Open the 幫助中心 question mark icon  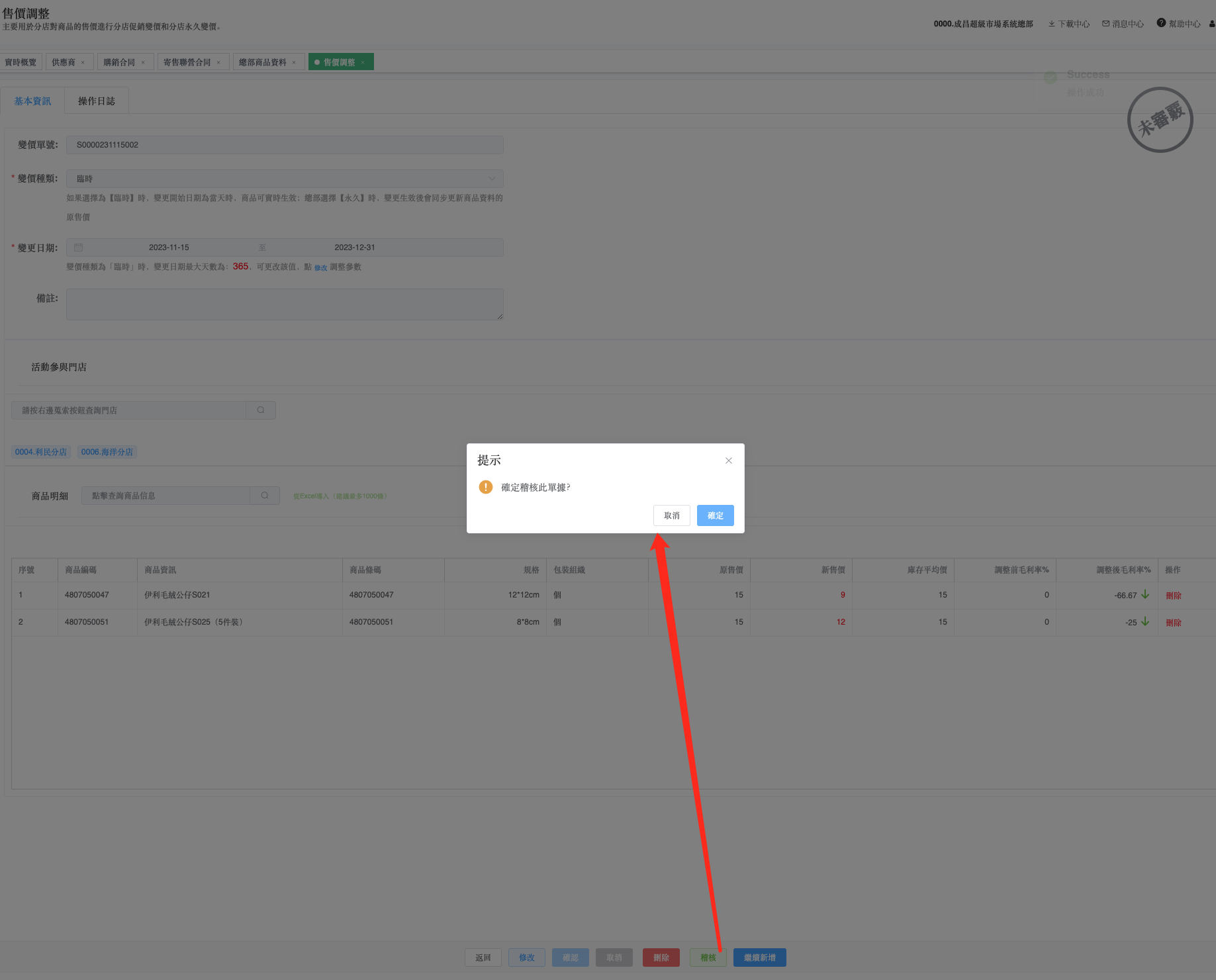[1161, 23]
